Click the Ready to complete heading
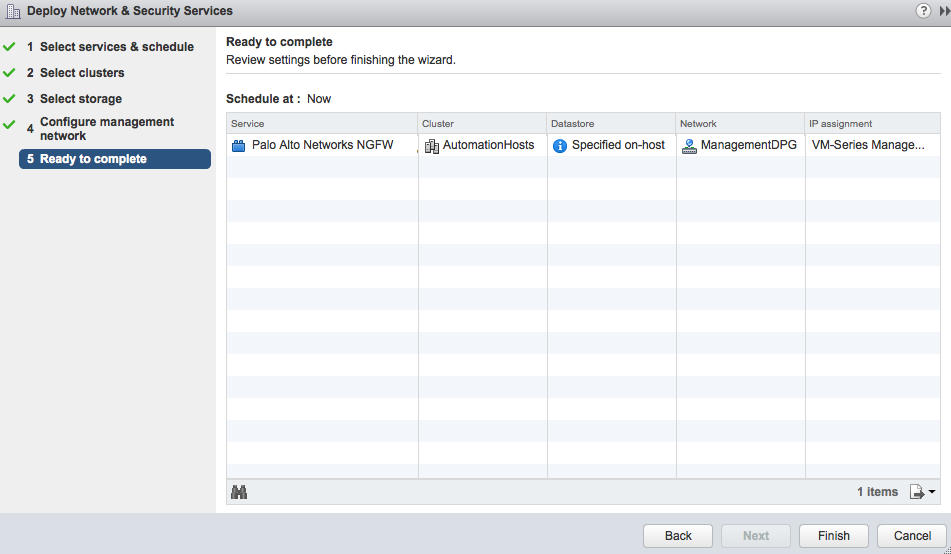The image size is (951, 554). click(x=279, y=42)
